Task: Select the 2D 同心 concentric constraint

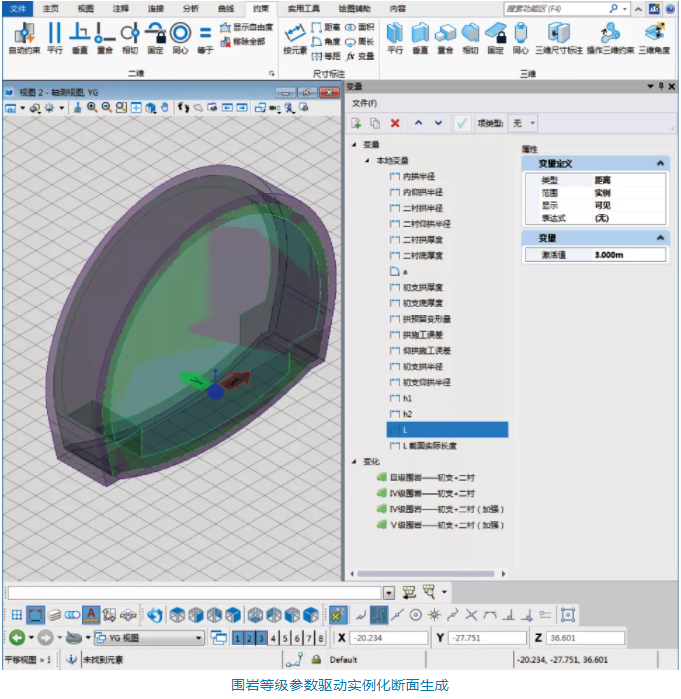Action: 181,38
